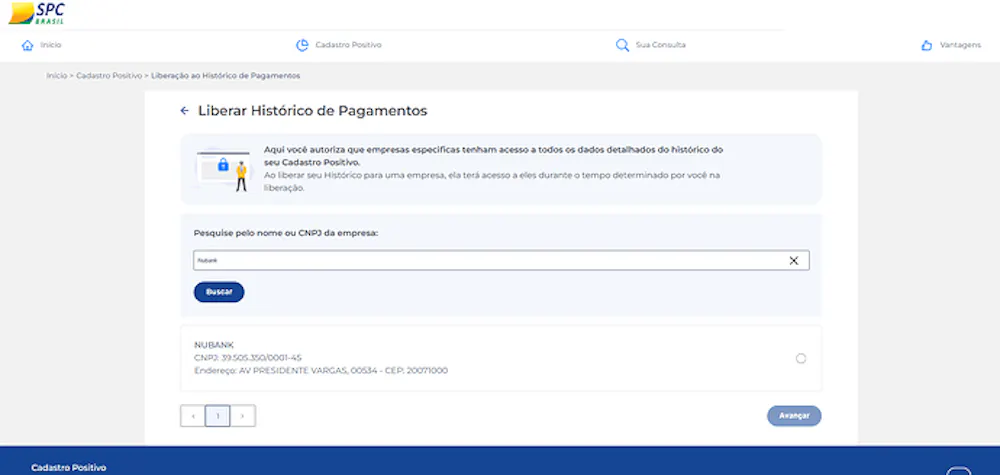Viewport: 1000px width, 475px height.
Task: Click the footer Cadastro Positivo heading
Action: [69, 468]
